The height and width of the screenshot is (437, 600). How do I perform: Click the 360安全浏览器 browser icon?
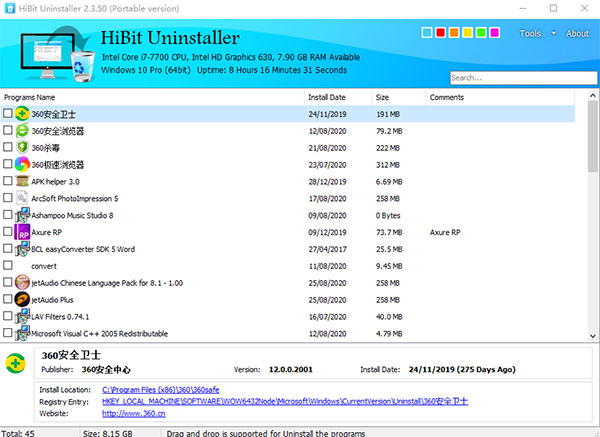click(22, 130)
